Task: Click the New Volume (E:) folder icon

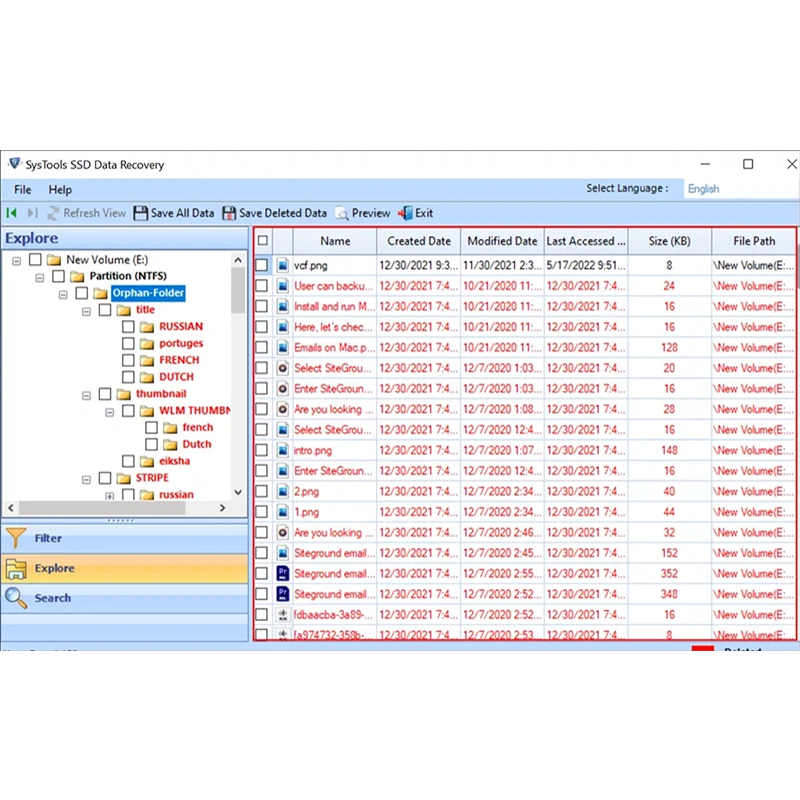Action: (x=54, y=260)
